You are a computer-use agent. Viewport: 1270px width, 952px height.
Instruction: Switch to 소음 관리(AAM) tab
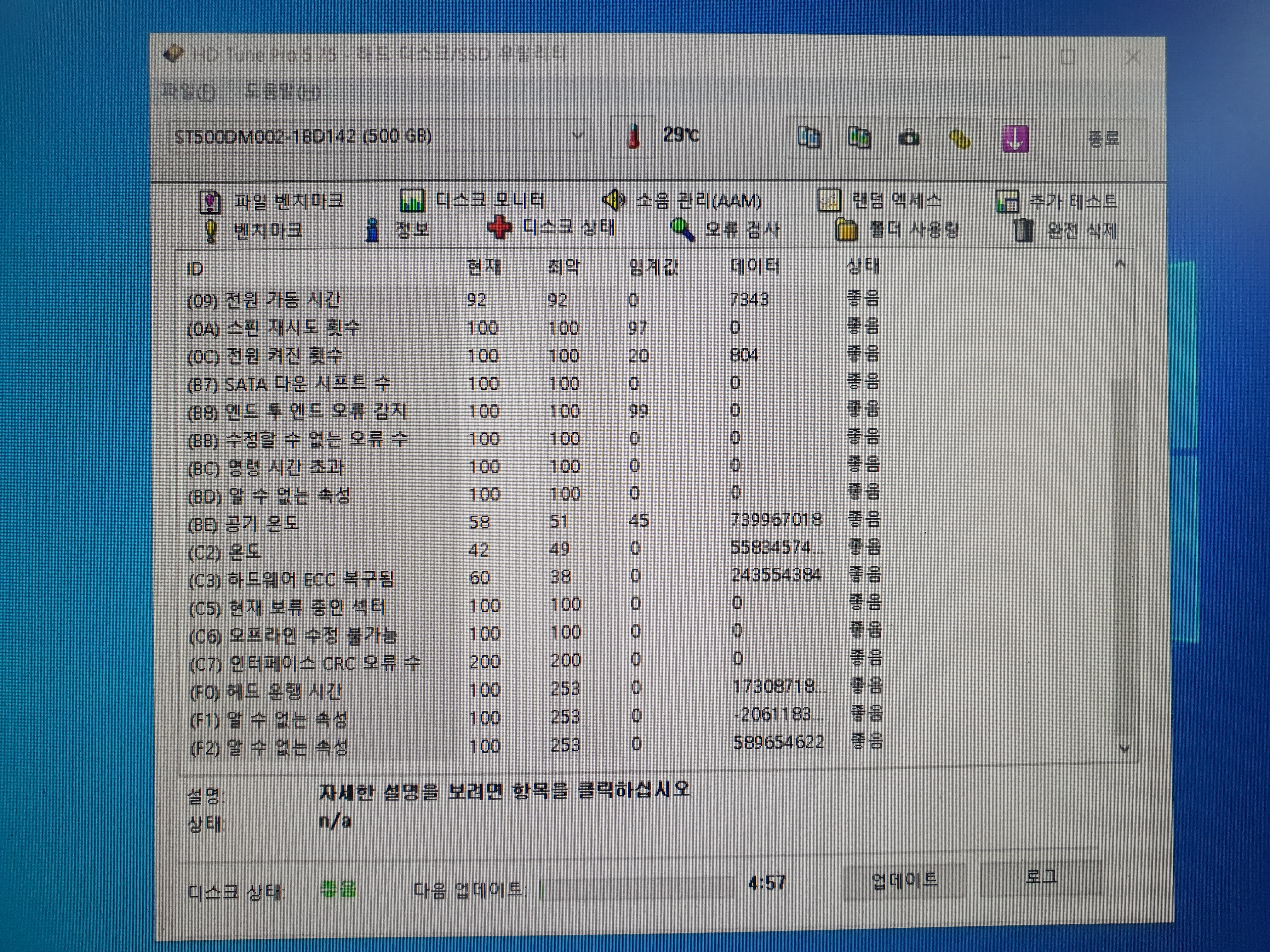[682, 200]
